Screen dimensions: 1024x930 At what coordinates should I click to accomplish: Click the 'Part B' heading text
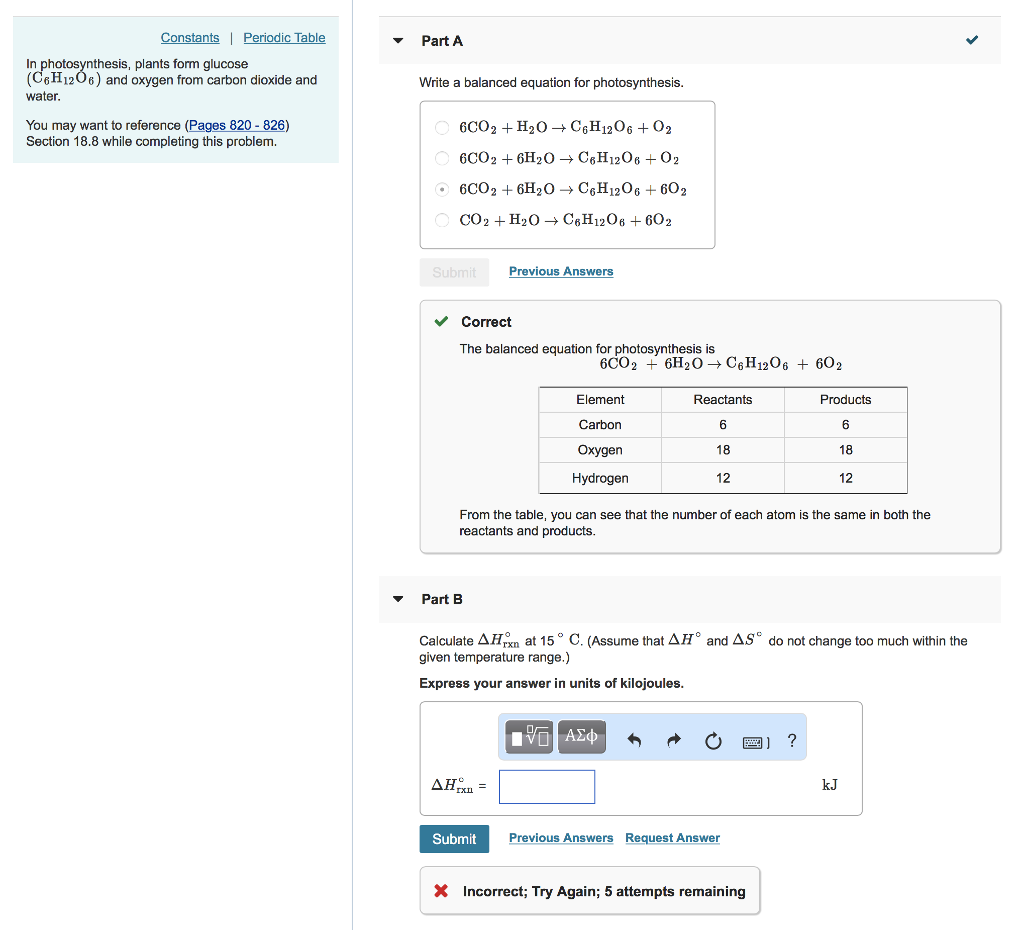pos(442,599)
